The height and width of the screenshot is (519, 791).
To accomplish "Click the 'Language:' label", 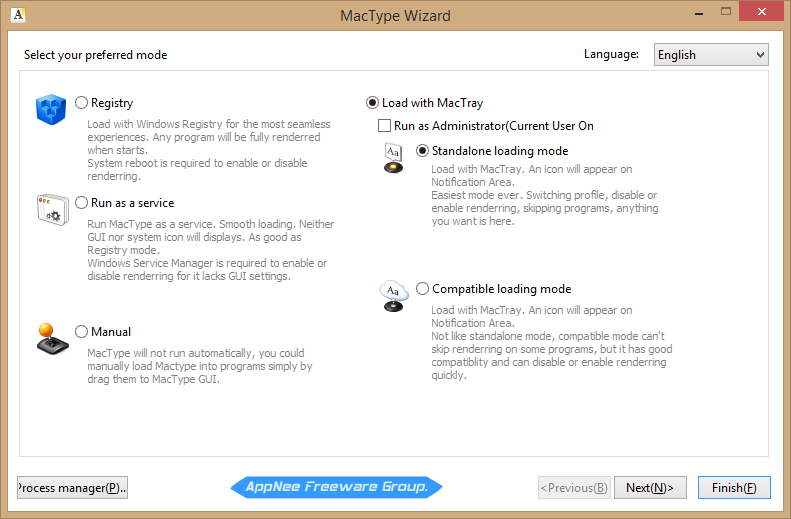I will pyautogui.click(x=611, y=54).
